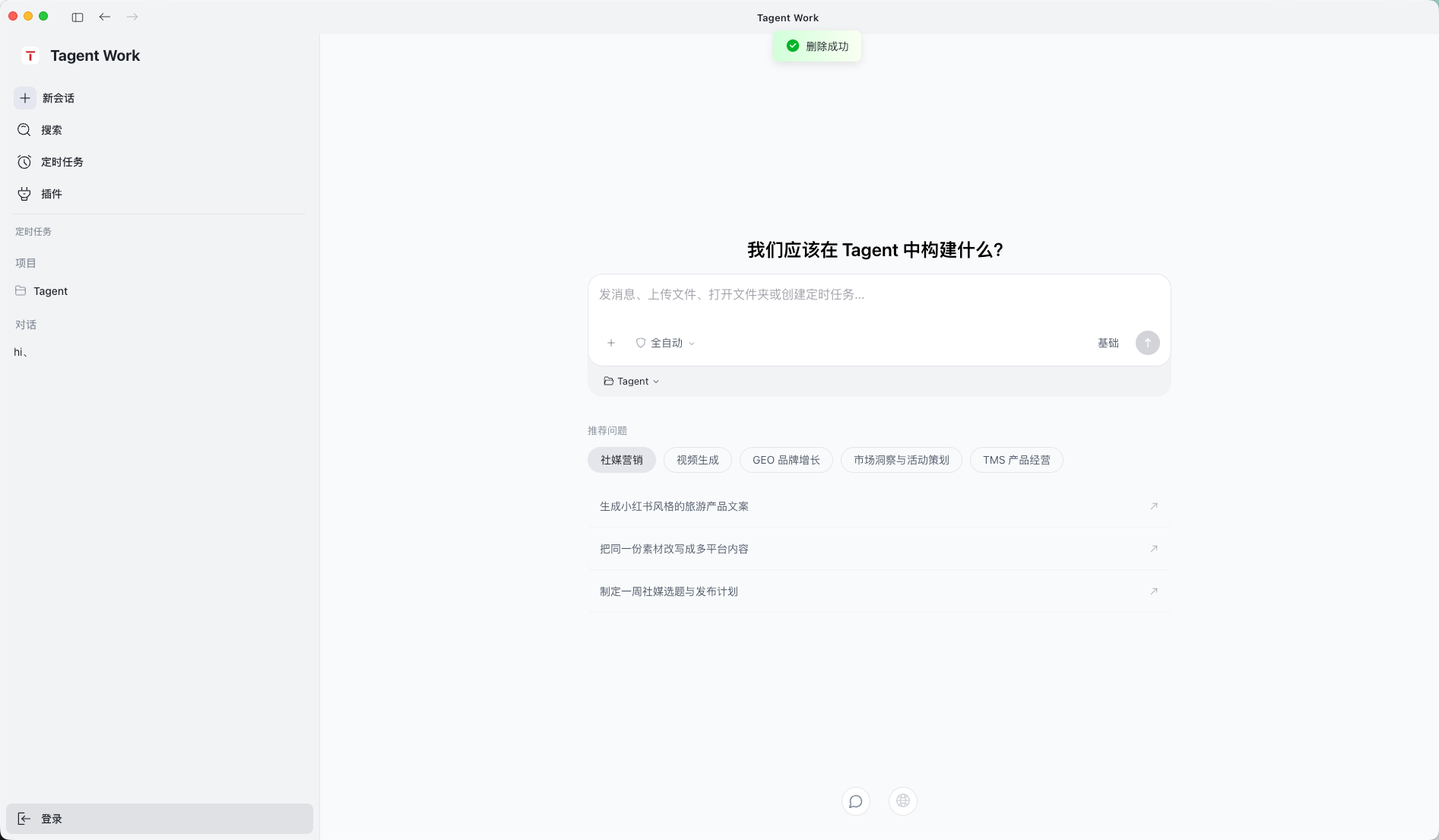Click the 对话 section header
The width and height of the screenshot is (1439, 840).
[x=26, y=325]
